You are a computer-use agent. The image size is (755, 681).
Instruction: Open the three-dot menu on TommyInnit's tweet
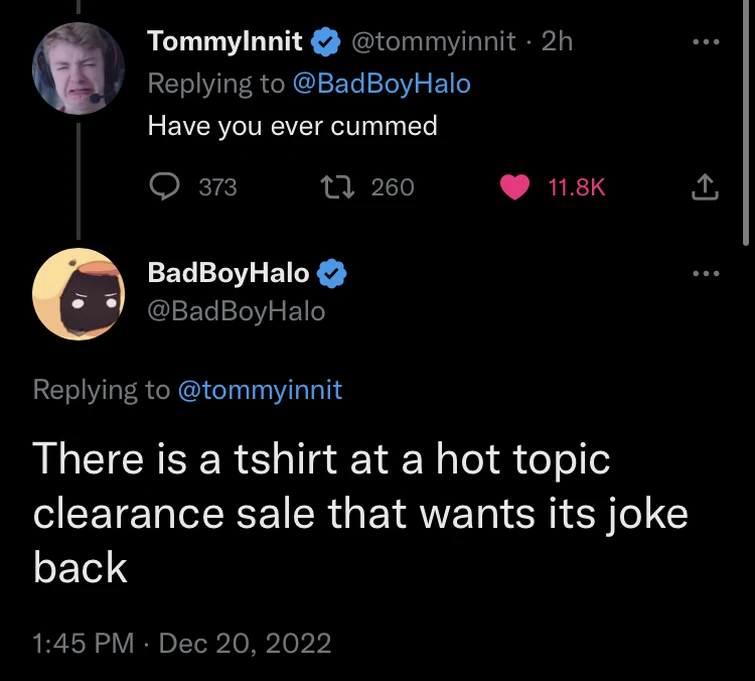pyautogui.click(x=706, y=42)
